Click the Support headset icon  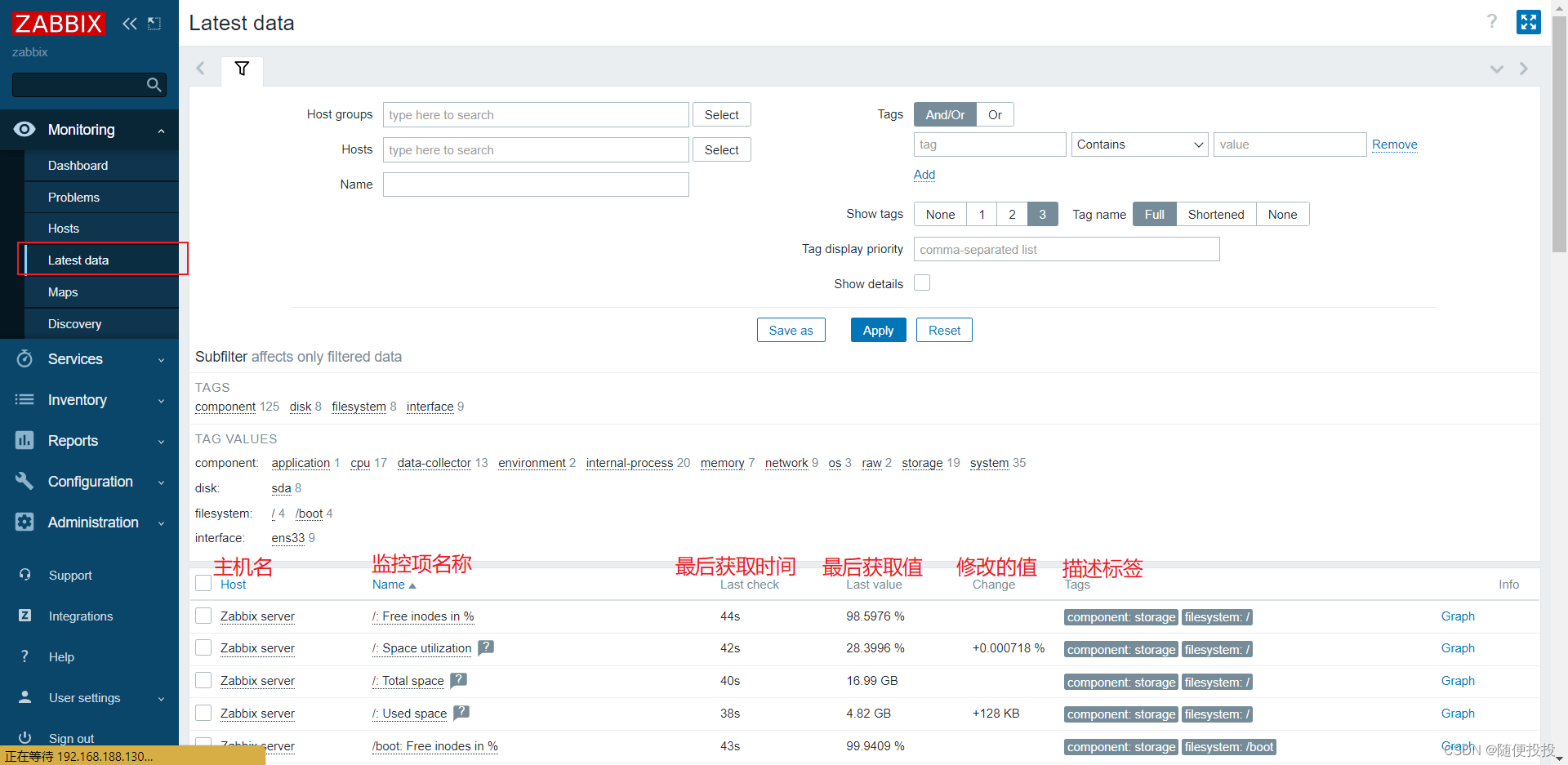click(x=24, y=574)
